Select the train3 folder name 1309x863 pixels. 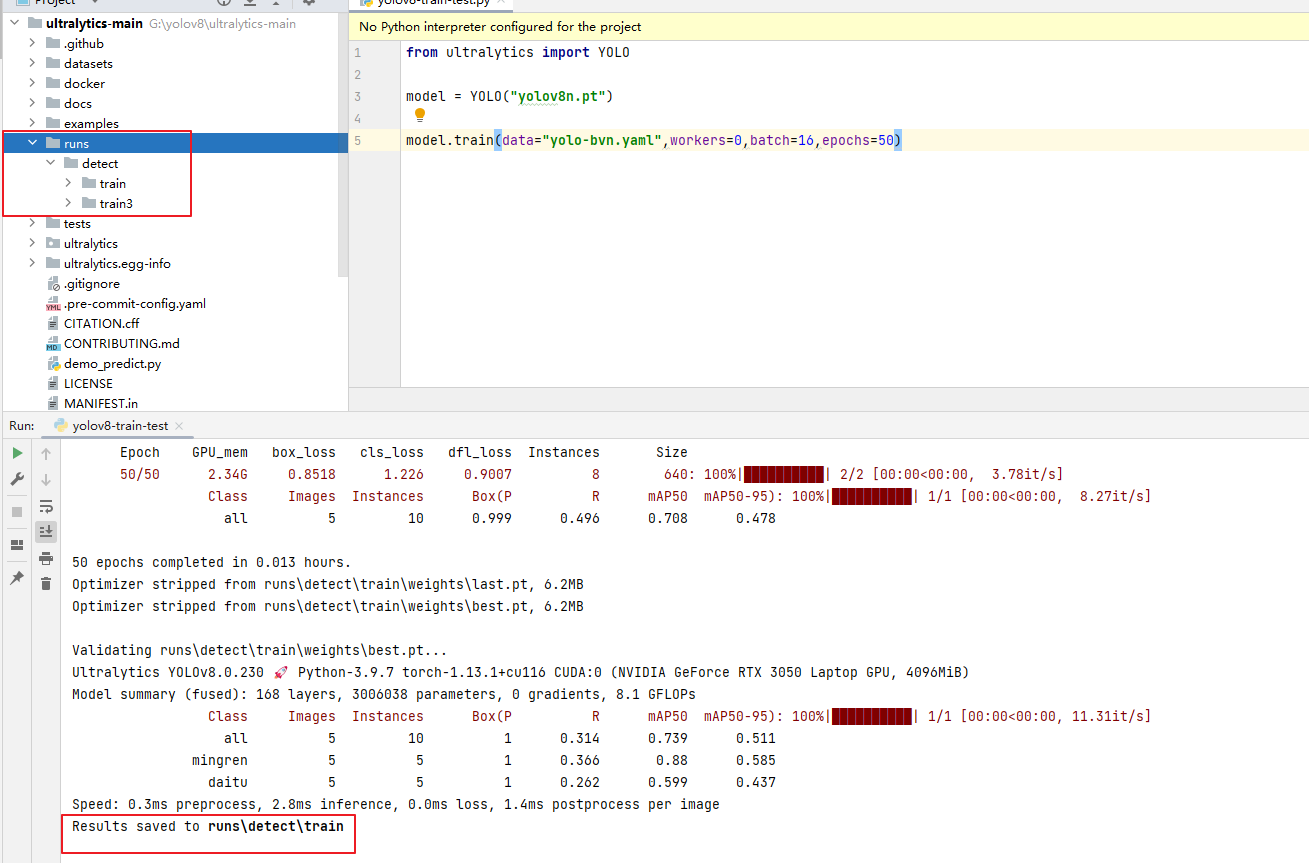coord(116,203)
